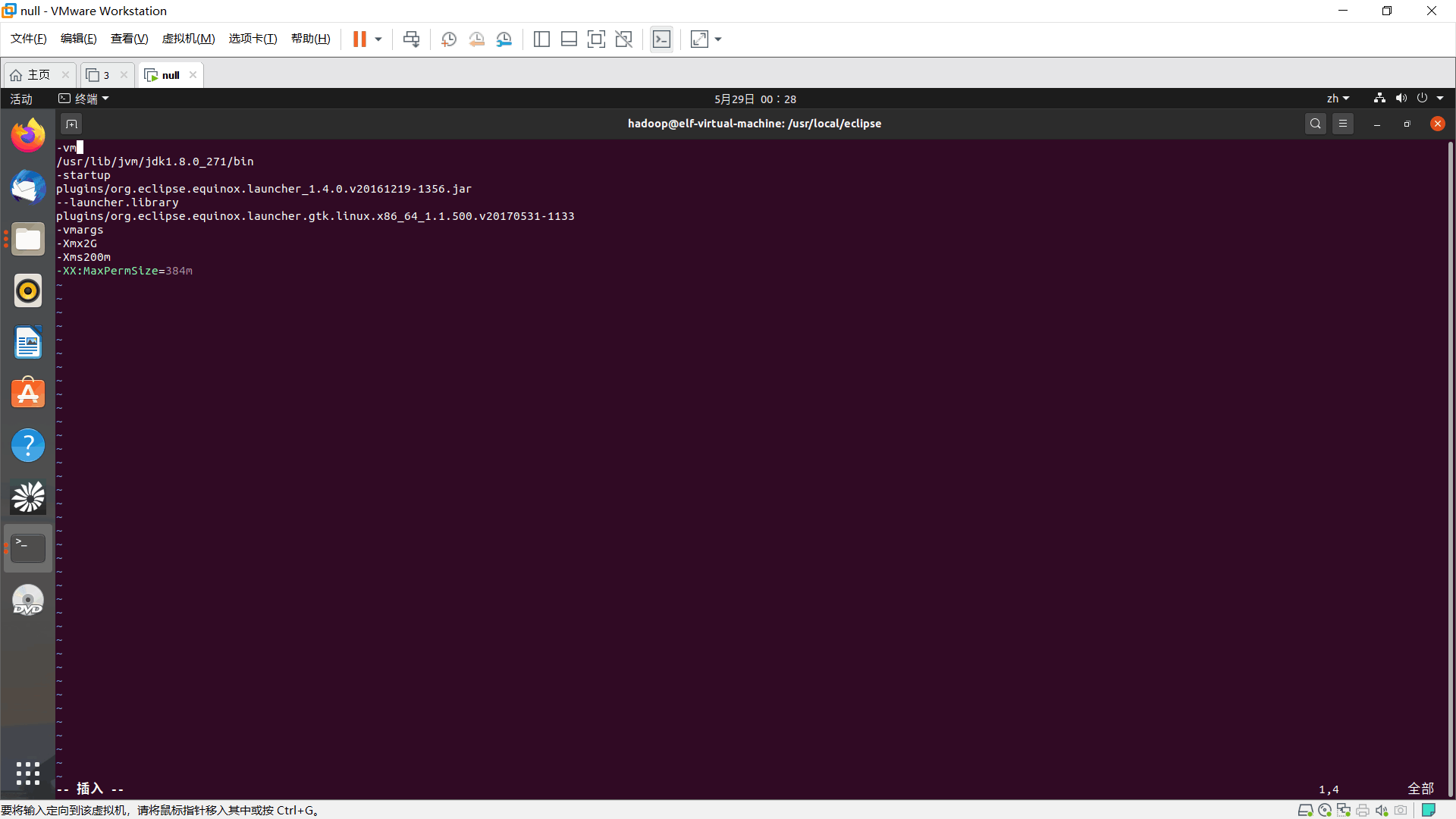
Task: Click the terminal search button
Action: (x=1316, y=124)
